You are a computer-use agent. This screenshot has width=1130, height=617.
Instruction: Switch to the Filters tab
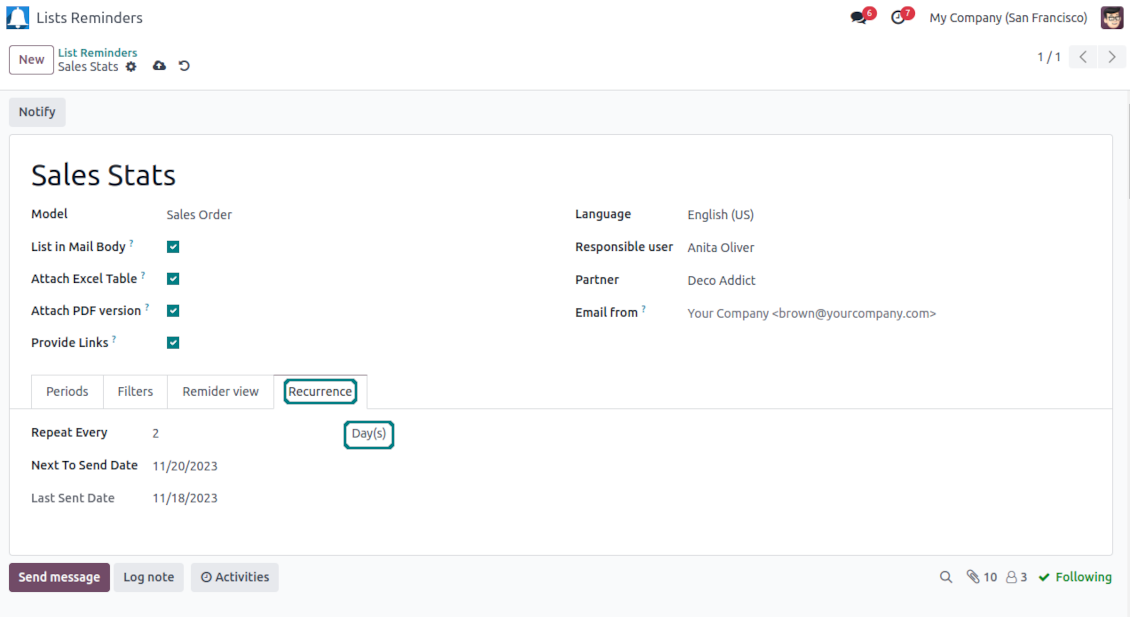(135, 391)
